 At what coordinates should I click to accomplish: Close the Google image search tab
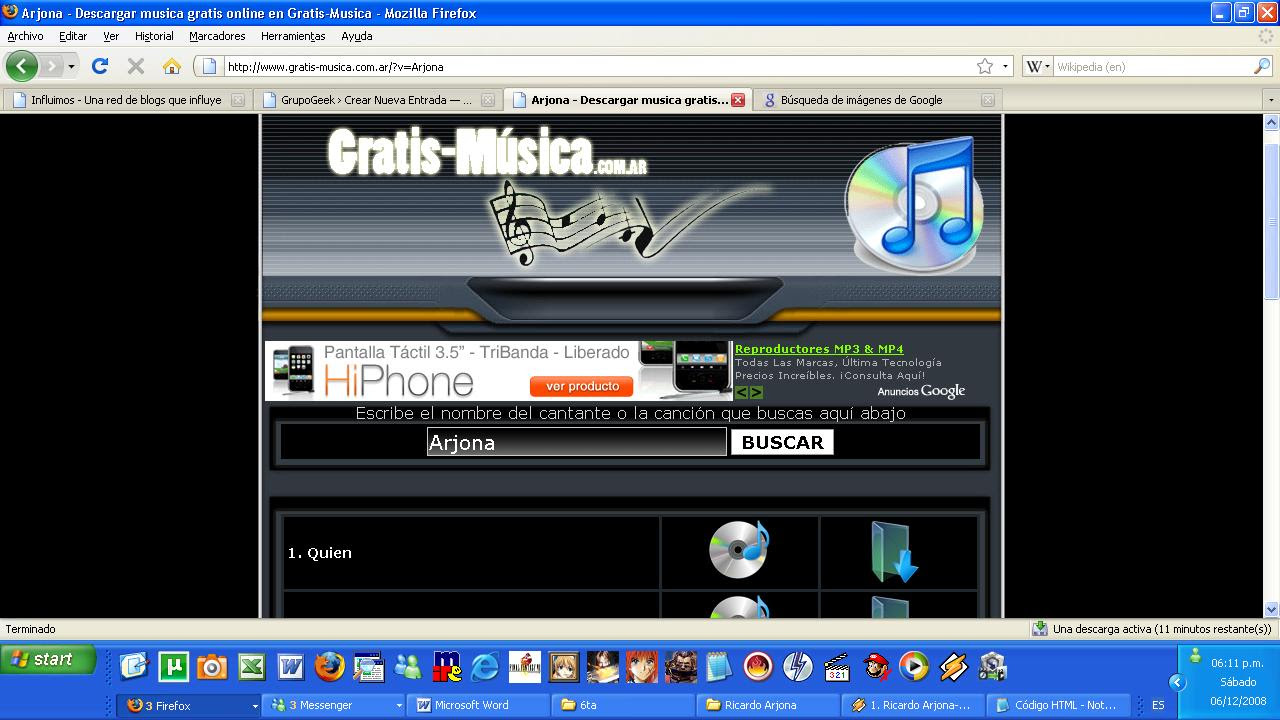988,100
